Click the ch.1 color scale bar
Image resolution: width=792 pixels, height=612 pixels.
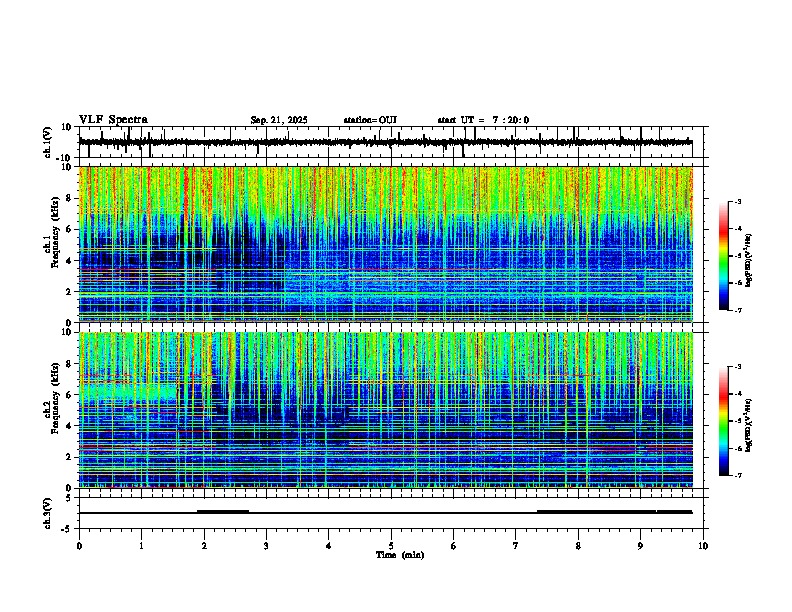[724, 256]
